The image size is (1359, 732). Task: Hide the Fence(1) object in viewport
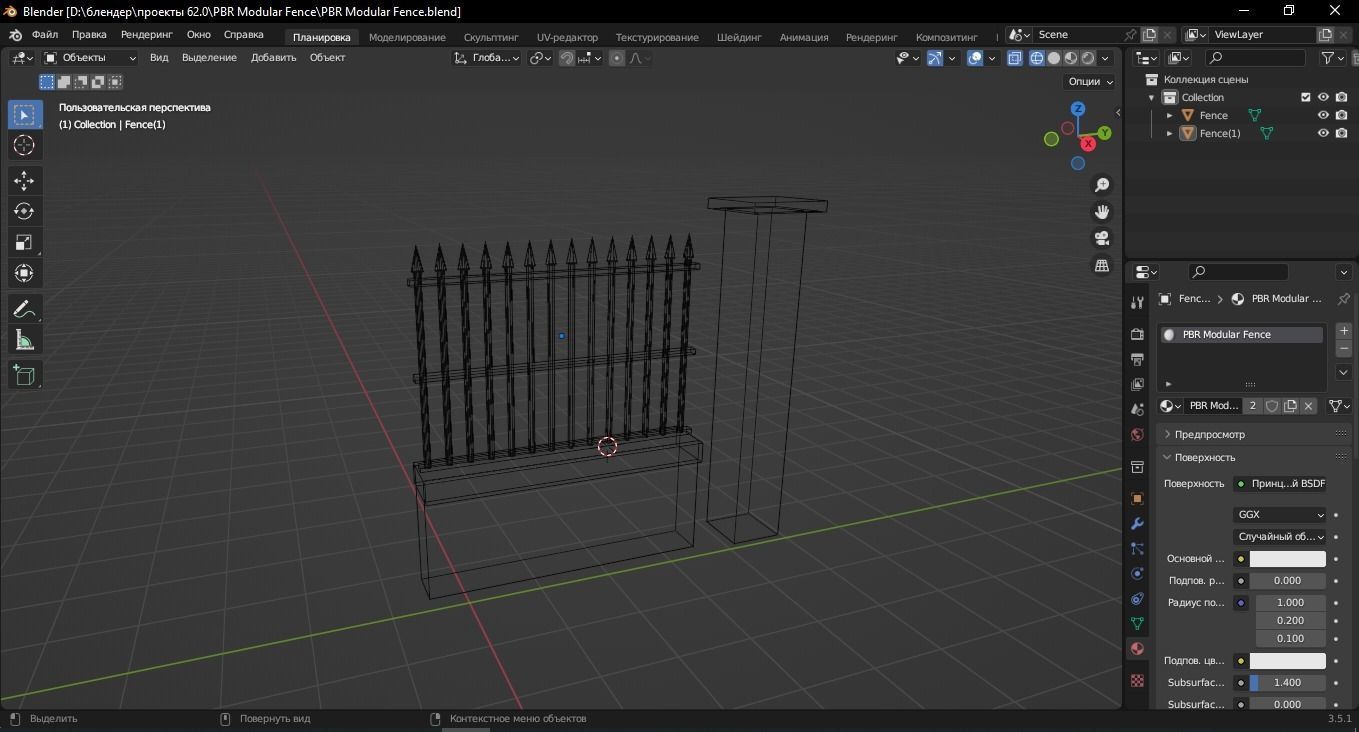tap(1323, 133)
